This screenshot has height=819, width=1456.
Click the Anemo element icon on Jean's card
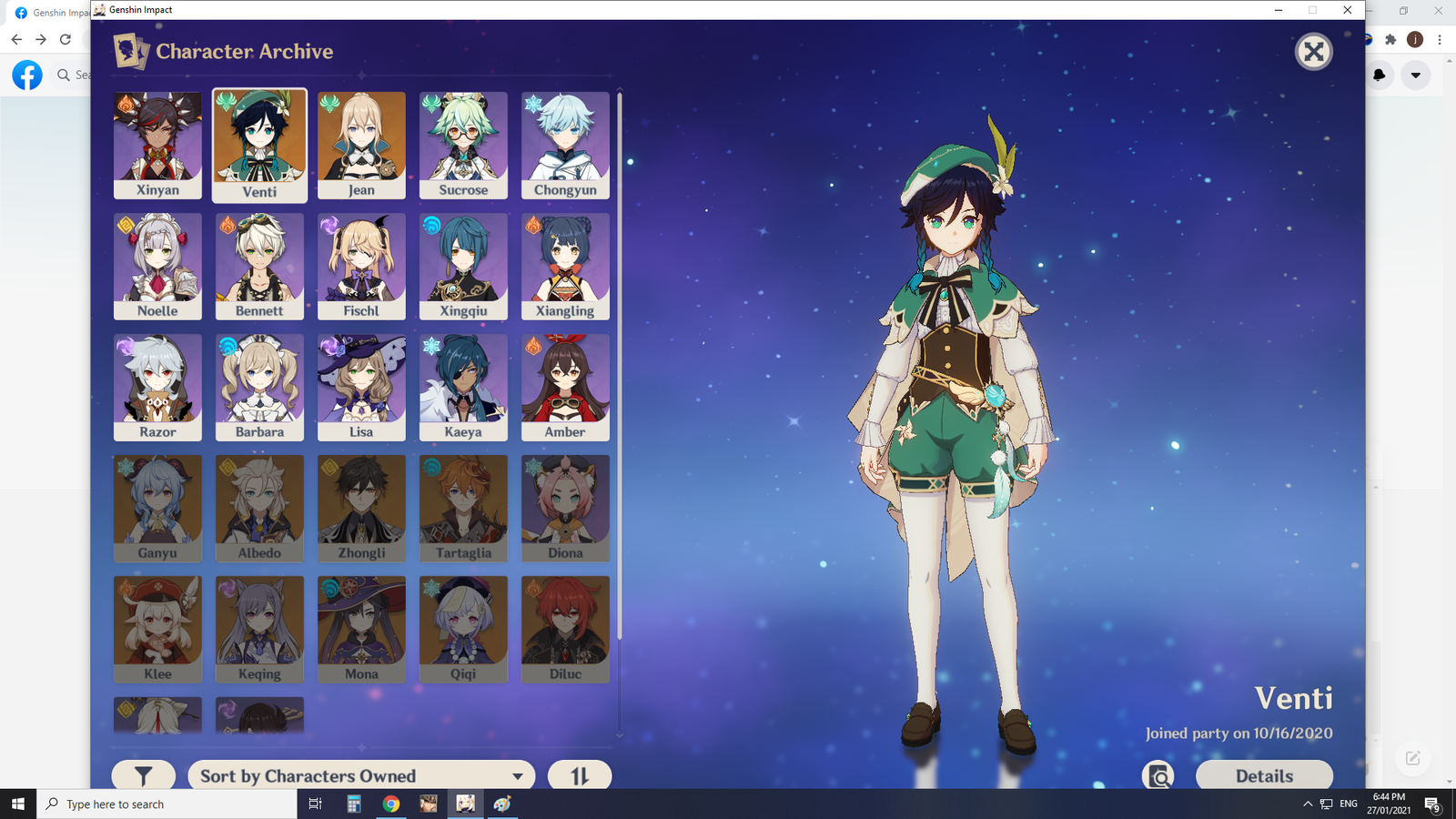329,104
